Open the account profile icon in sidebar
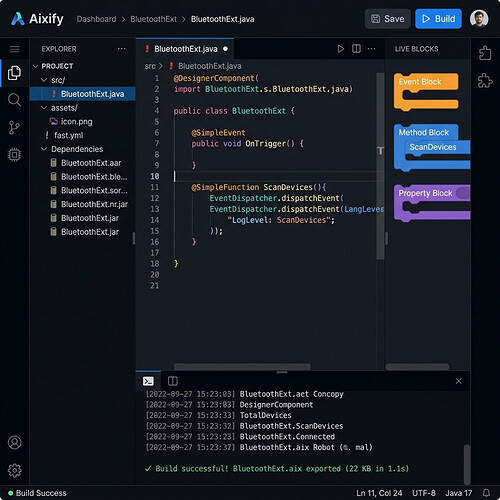Viewport: 500px width, 500px height. coord(15,442)
